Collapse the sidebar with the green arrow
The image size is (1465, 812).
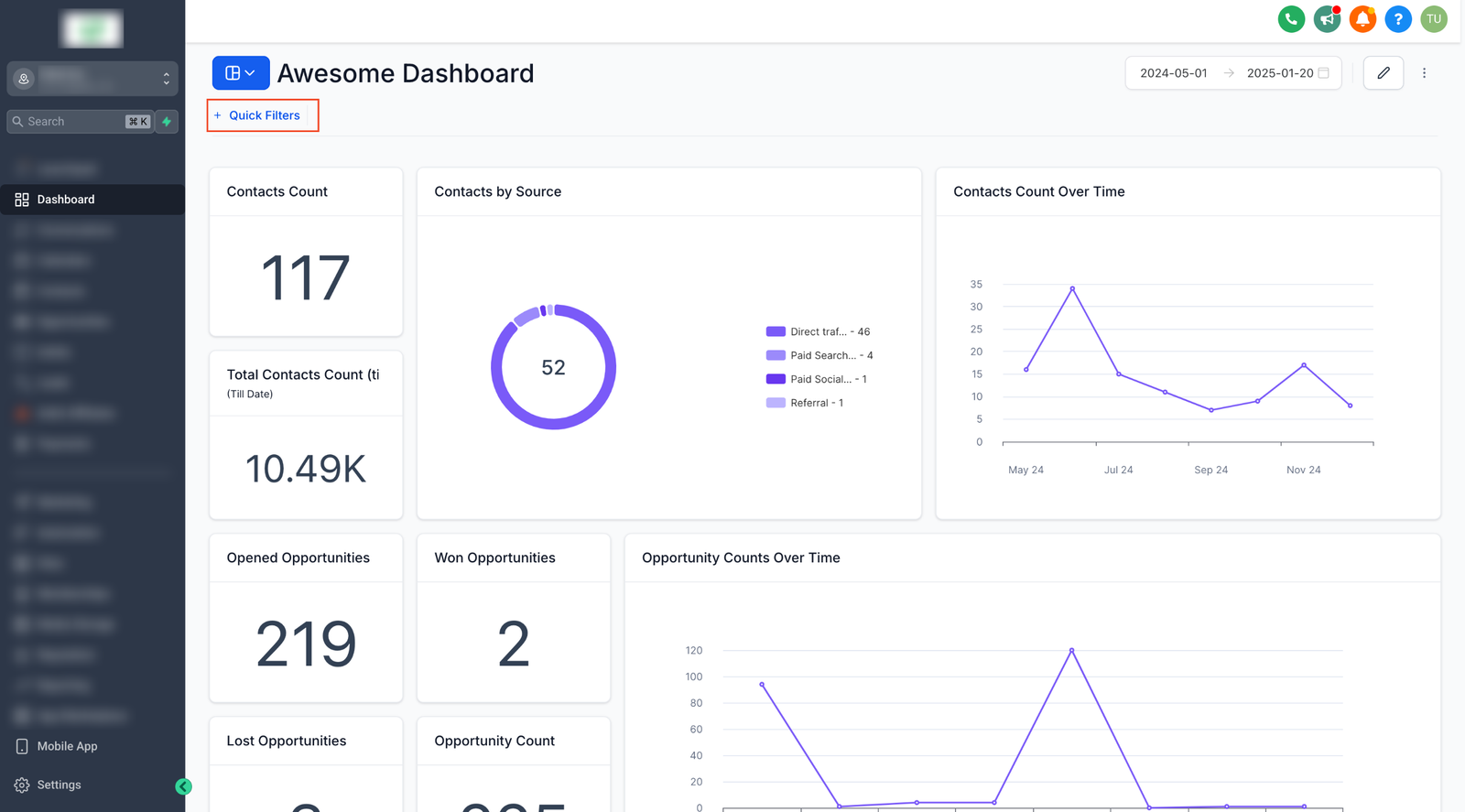point(183,786)
